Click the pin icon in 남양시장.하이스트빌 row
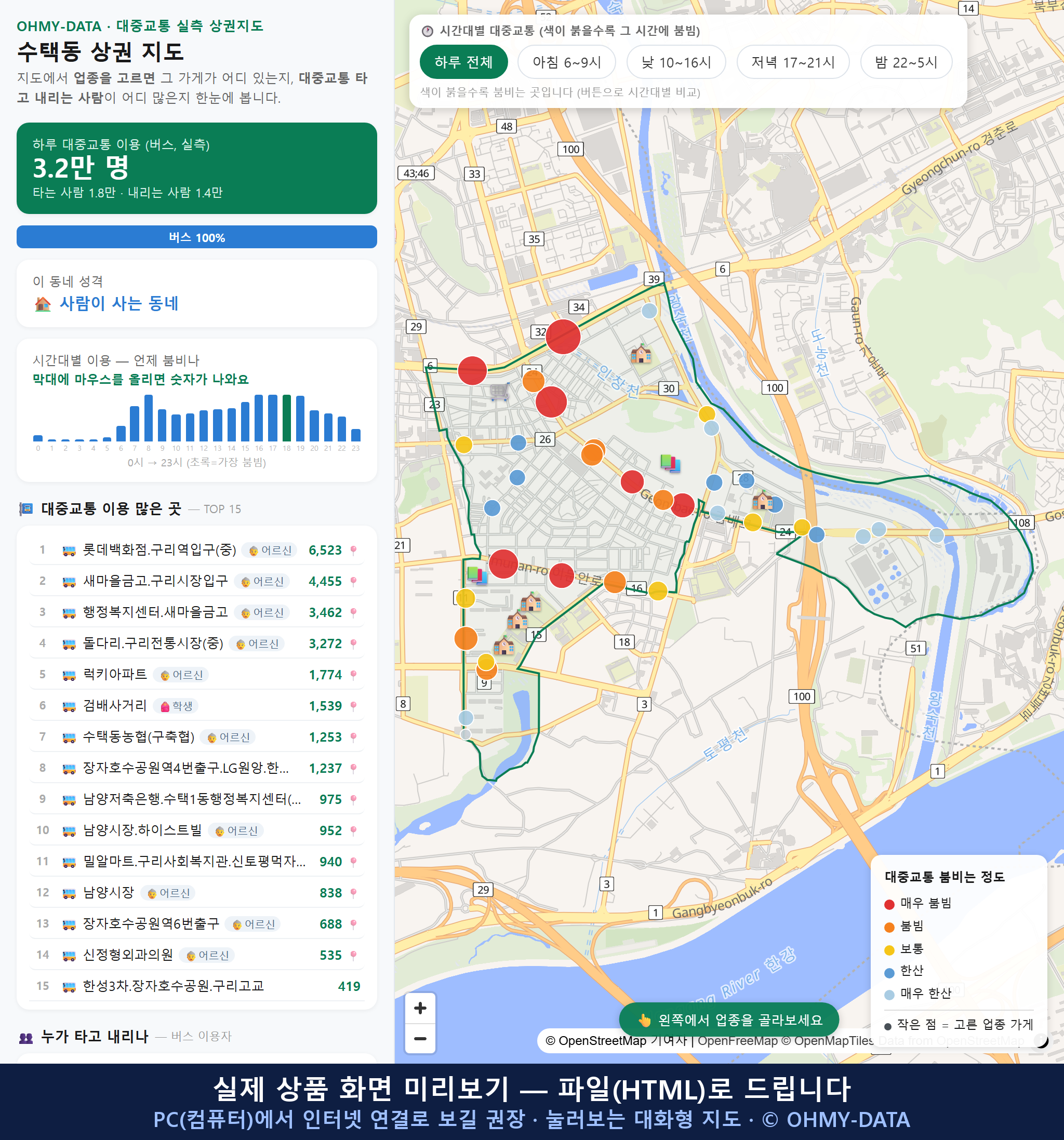Image resolution: width=1064 pixels, height=1140 pixels. (x=353, y=830)
